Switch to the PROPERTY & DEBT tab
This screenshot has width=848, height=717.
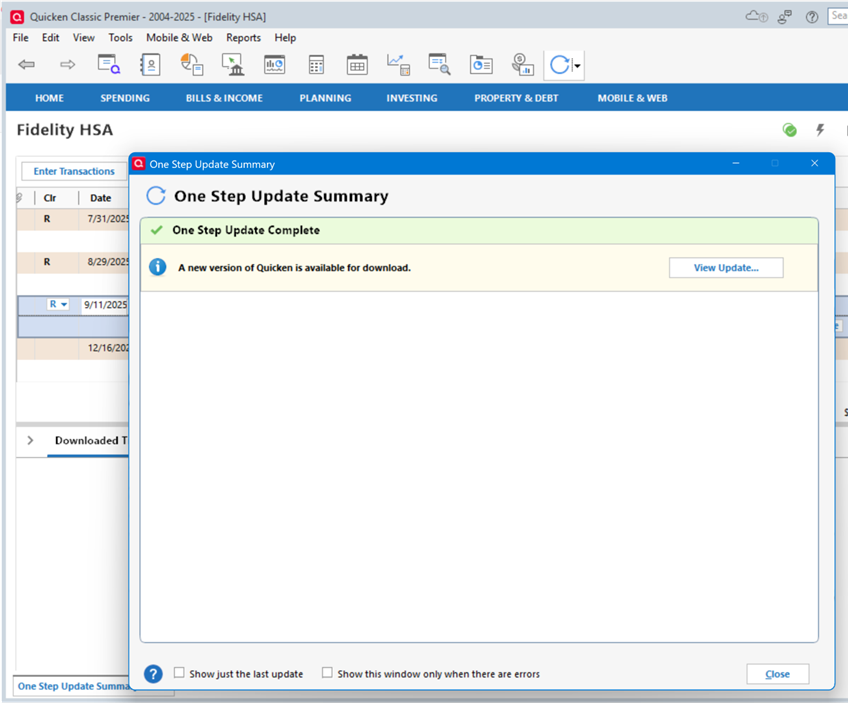tap(516, 98)
